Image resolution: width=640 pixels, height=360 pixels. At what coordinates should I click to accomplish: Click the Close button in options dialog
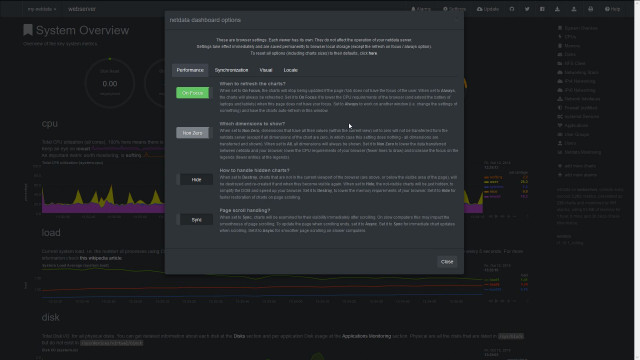coord(447,262)
